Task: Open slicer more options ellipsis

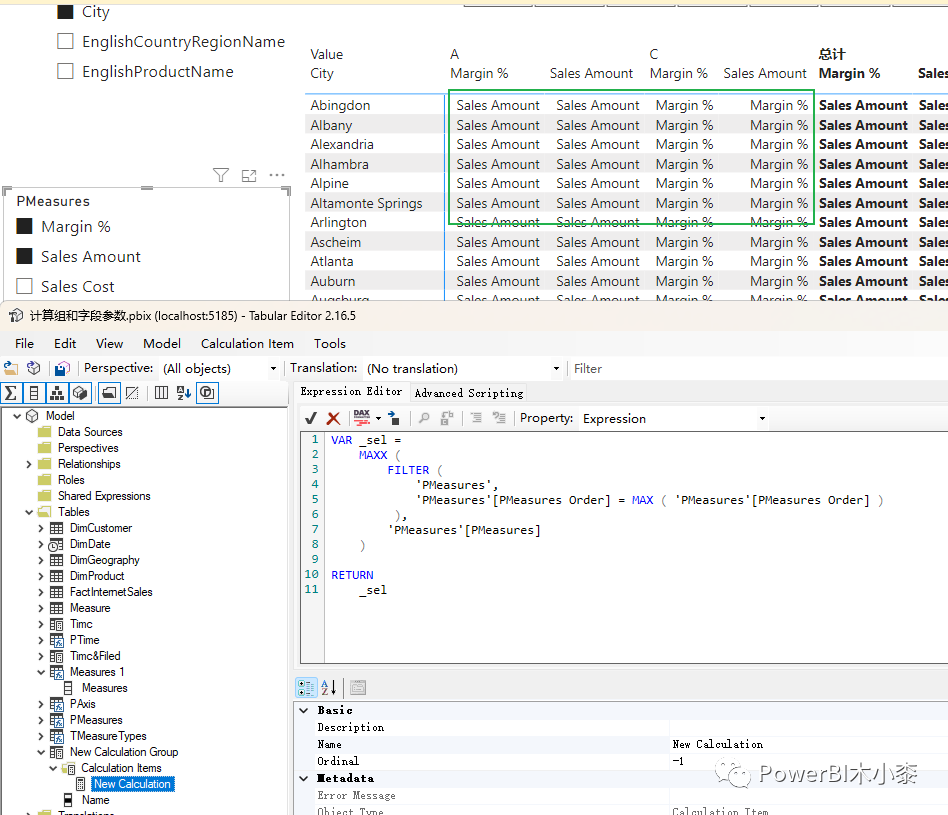Action: click(x=277, y=175)
